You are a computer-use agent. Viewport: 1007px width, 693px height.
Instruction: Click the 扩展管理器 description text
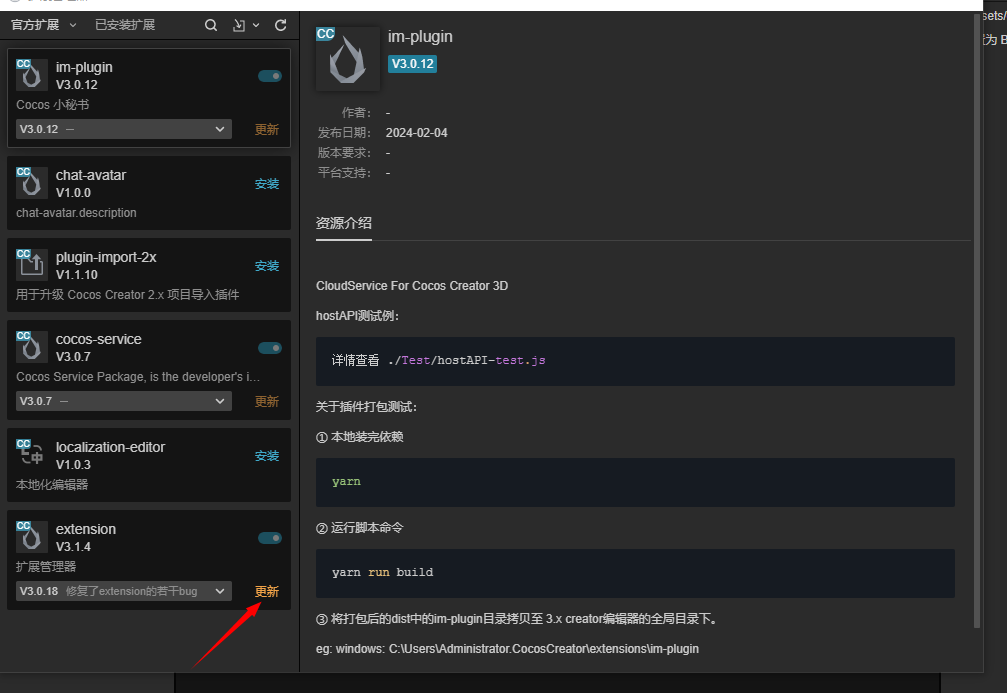pos(46,567)
